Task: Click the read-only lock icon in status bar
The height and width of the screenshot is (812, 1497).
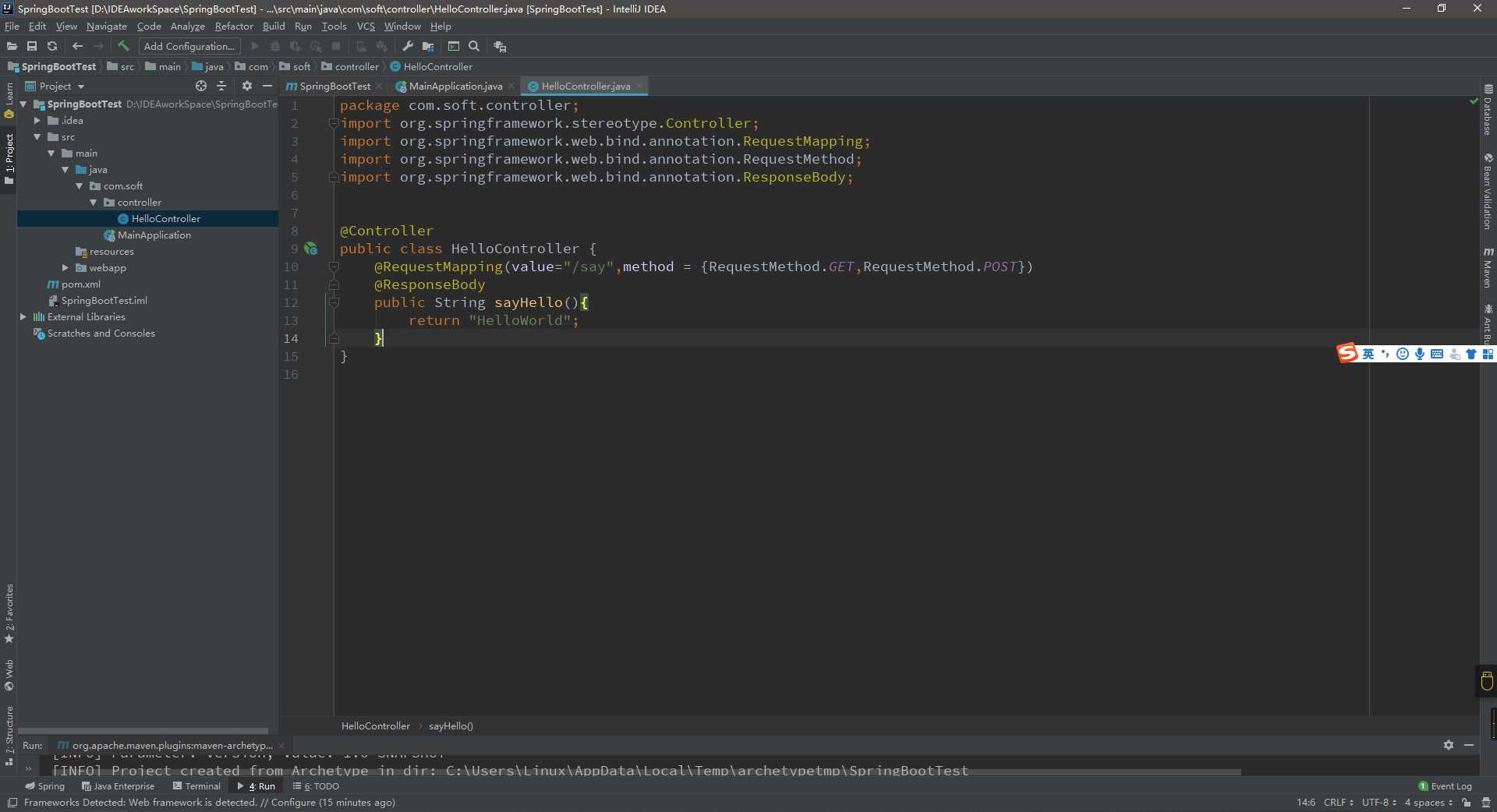Action: pos(1467,803)
